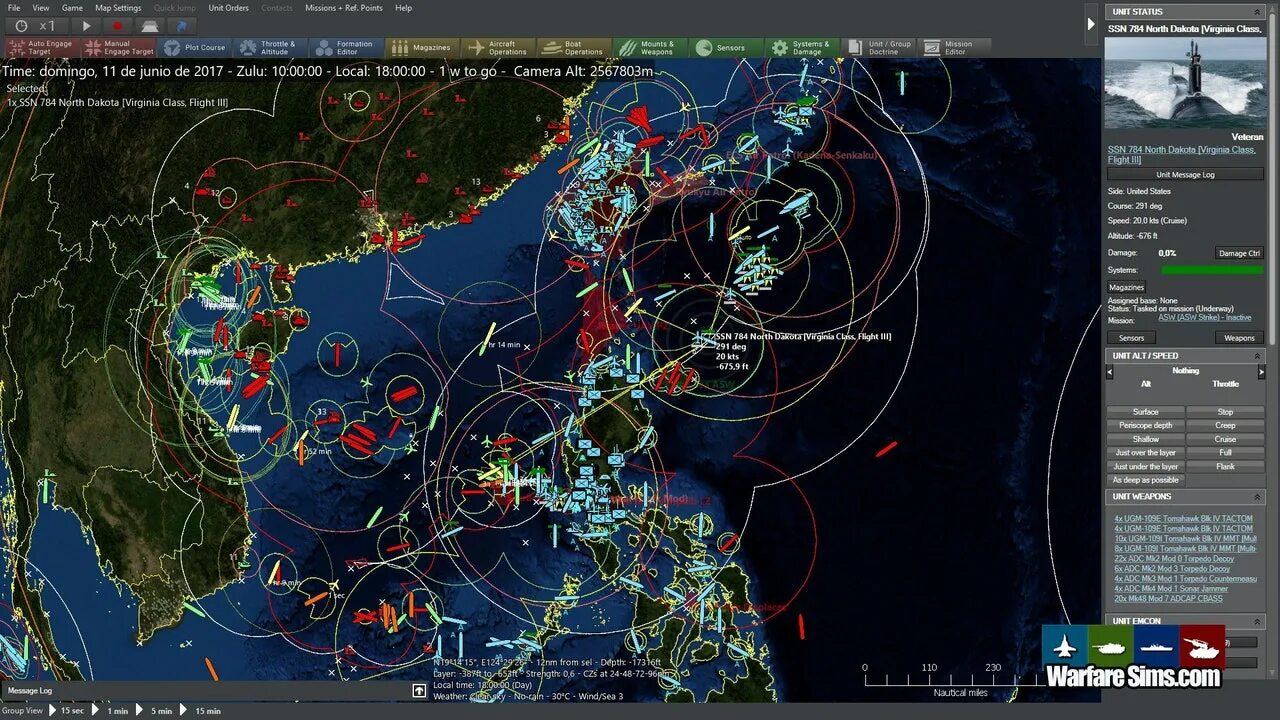Set depth to Periscope depth

[1146, 425]
